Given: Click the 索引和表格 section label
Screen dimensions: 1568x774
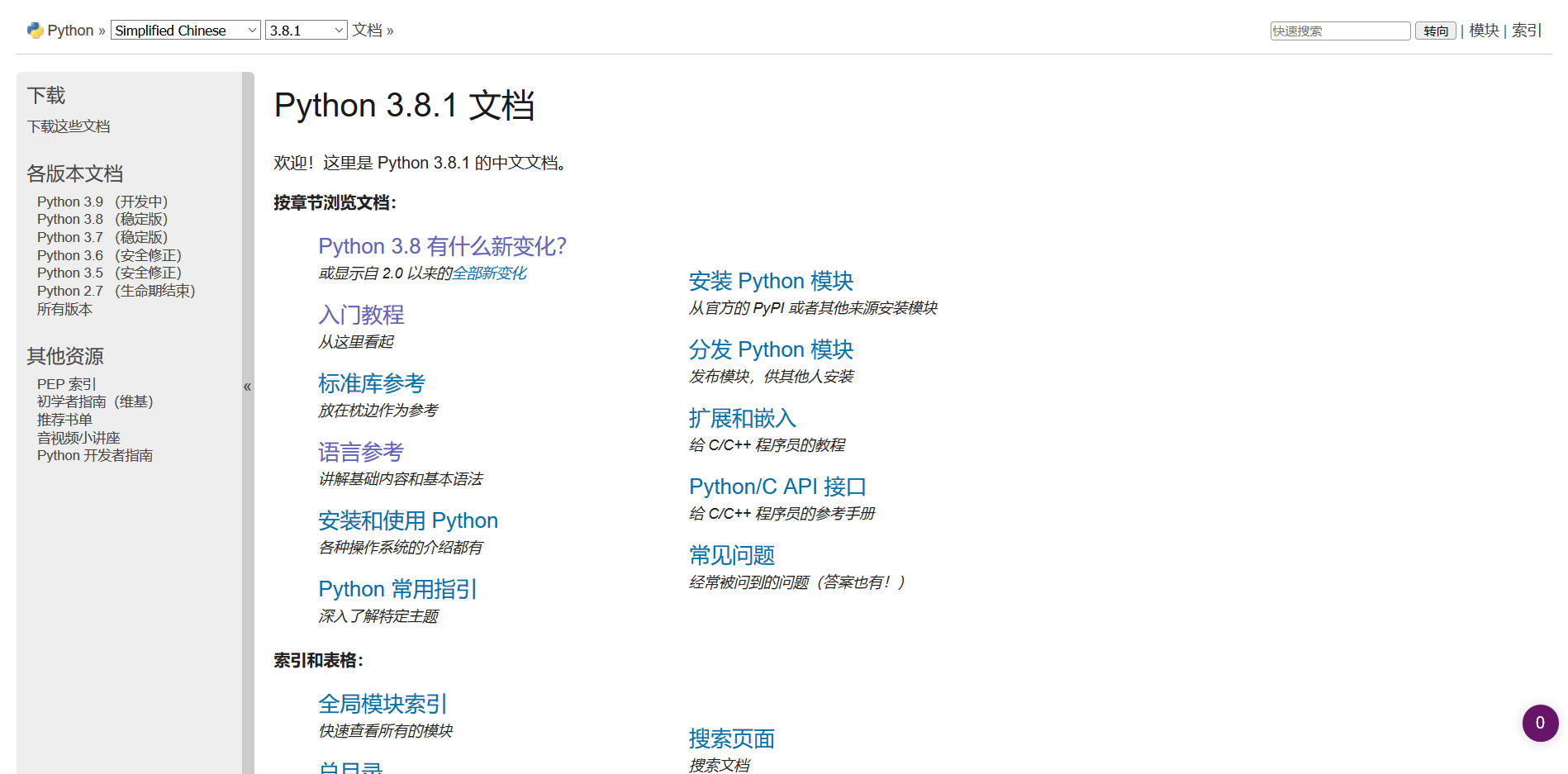Looking at the screenshot, I should pyautogui.click(x=319, y=661).
